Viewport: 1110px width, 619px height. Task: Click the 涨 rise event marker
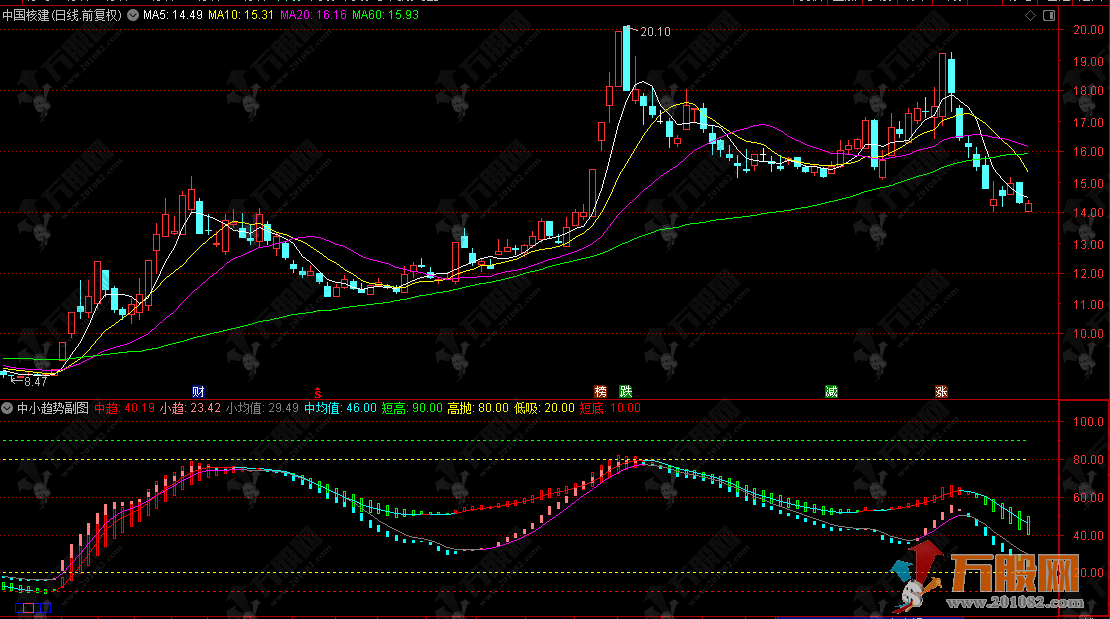tap(941, 390)
